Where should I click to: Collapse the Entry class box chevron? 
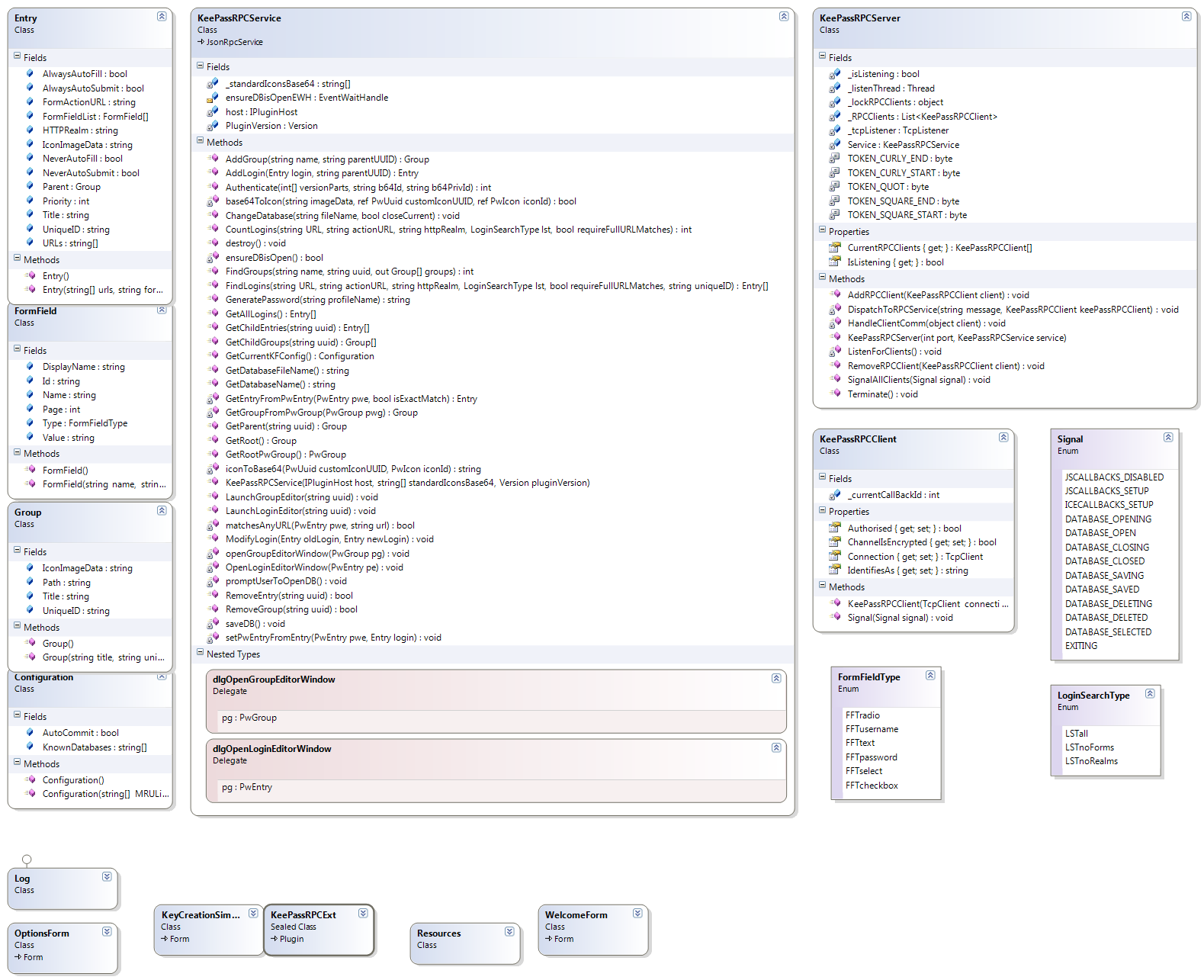(x=162, y=16)
